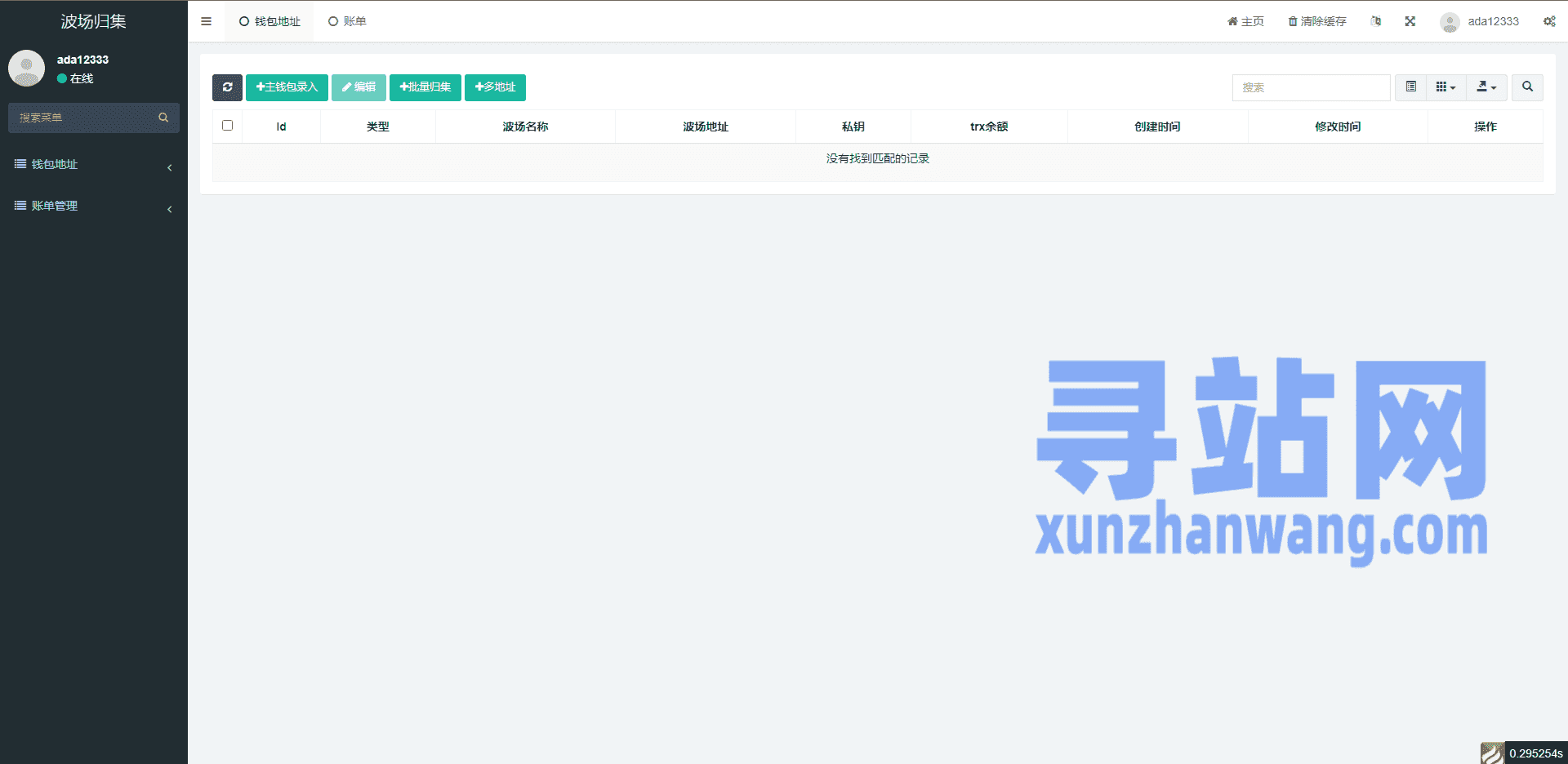Open the 主钱包录入 add dialog
1568x764 pixels.
pyautogui.click(x=287, y=87)
